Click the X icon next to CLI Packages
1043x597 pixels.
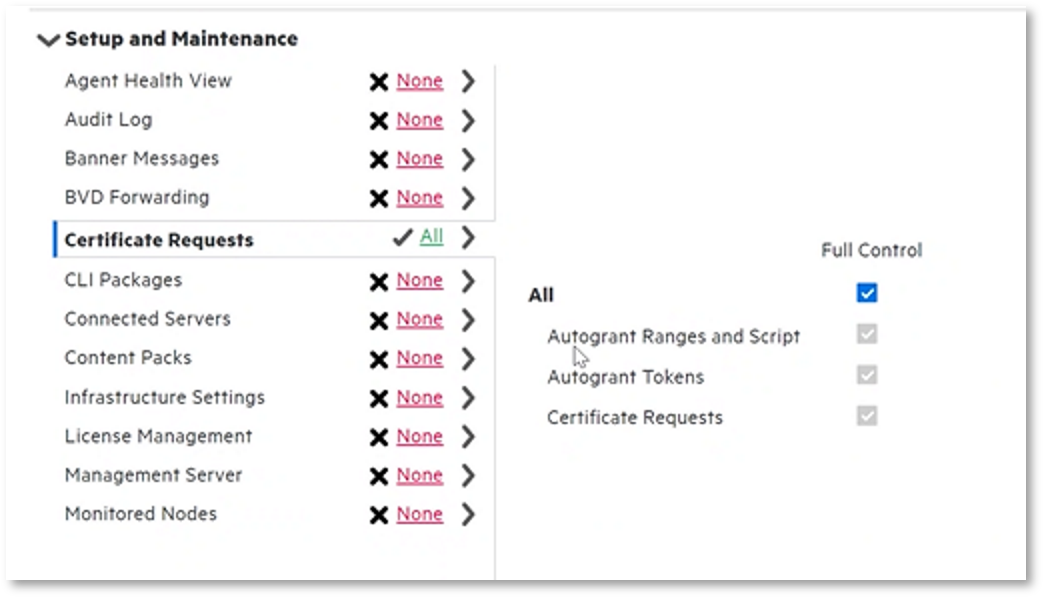coord(379,282)
